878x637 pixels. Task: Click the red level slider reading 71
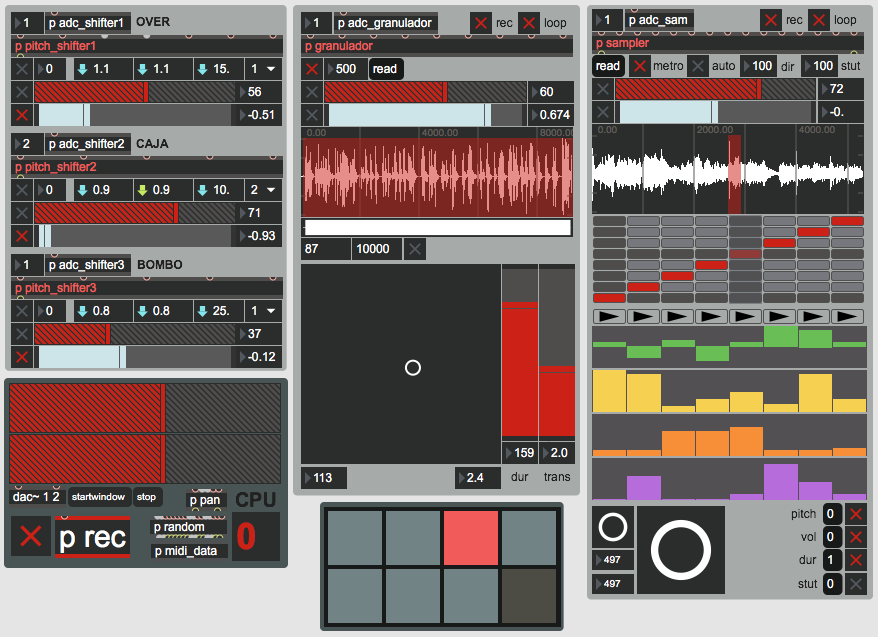click(135, 213)
